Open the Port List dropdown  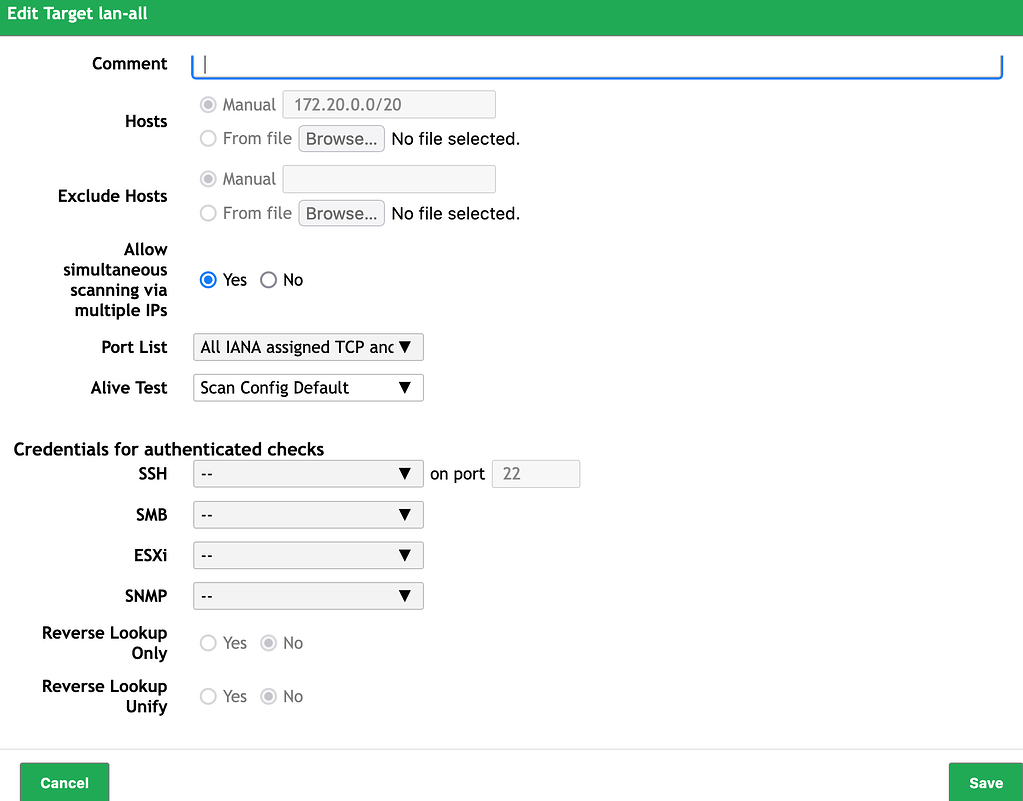pyautogui.click(x=307, y=347)
